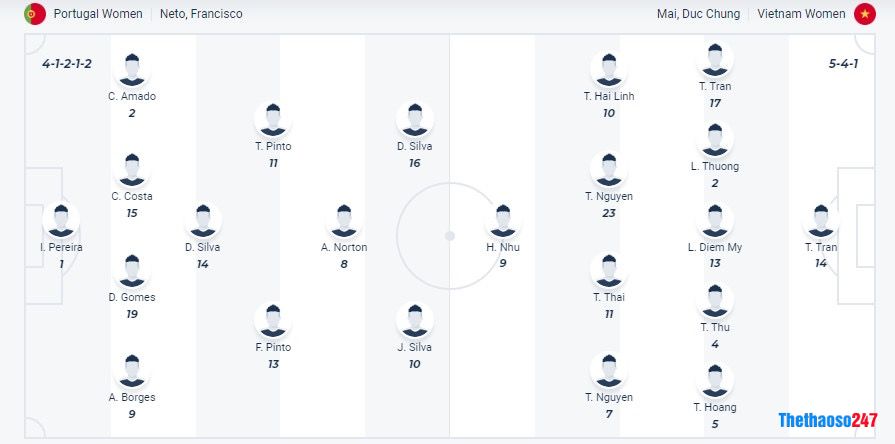This screenshot has height=444, width=895.
Task: Click the Portugal flag icon
Action: tap(35, 14)
